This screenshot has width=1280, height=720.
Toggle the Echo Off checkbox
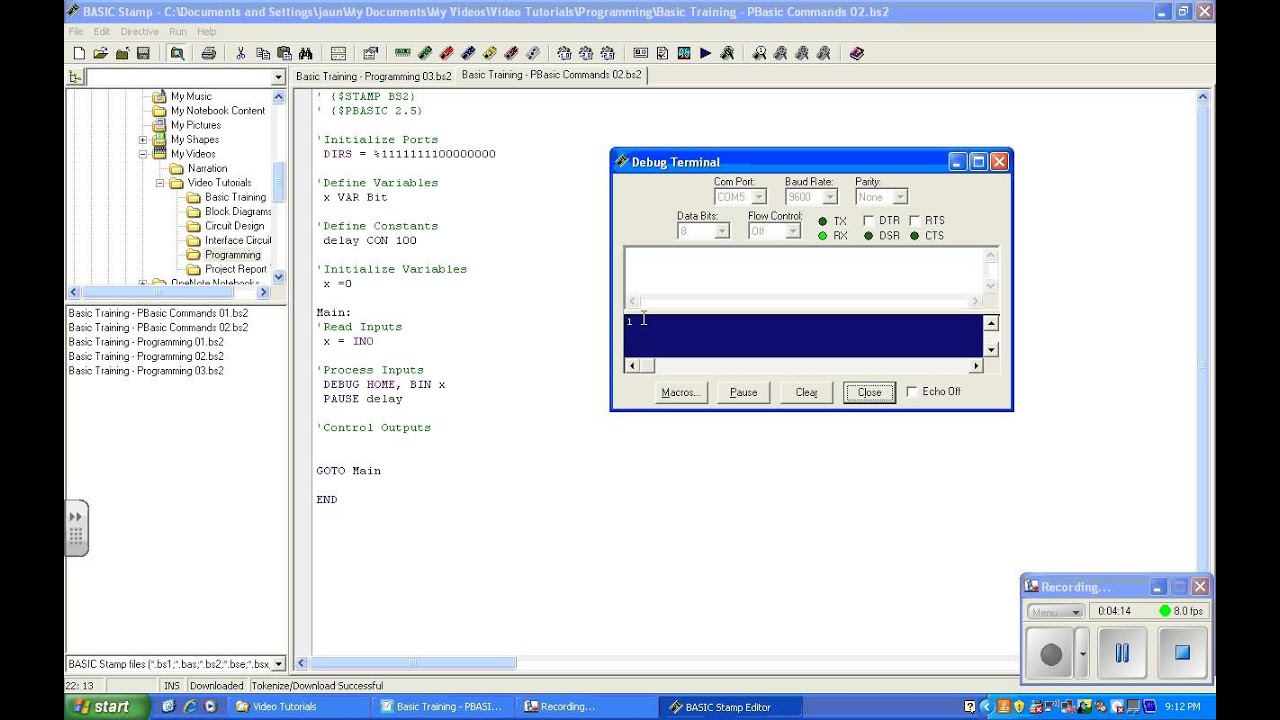(912, 392)
